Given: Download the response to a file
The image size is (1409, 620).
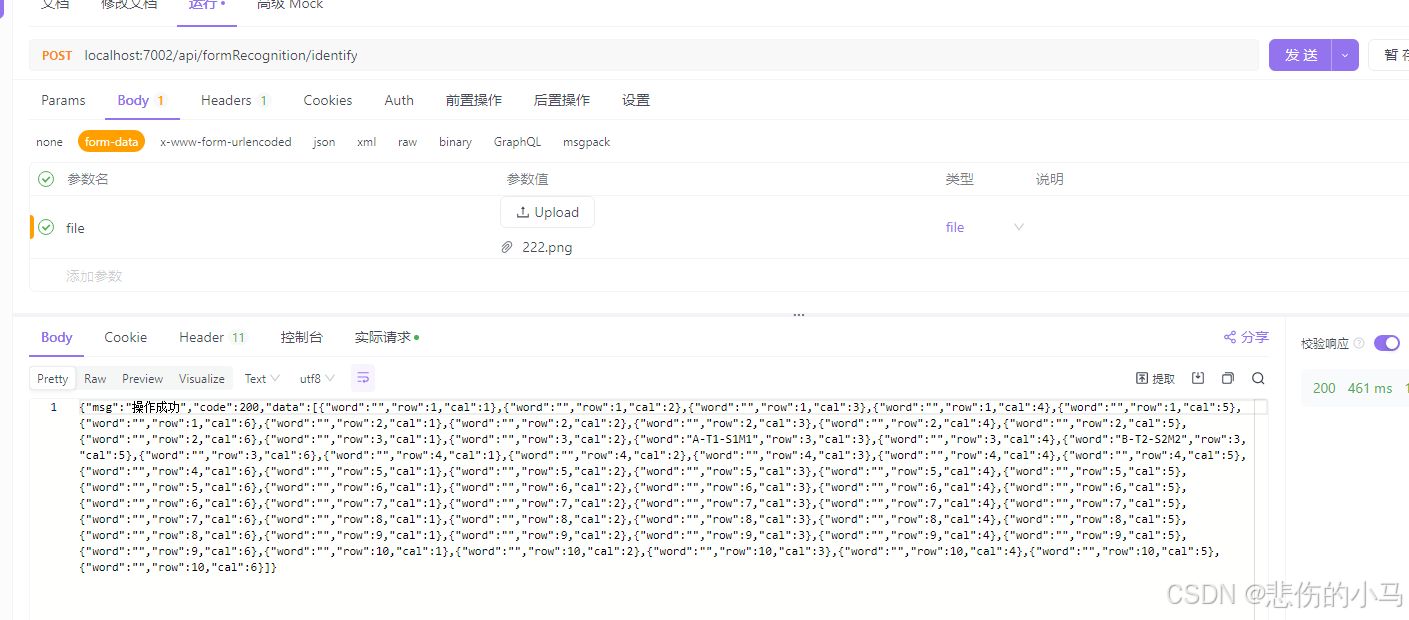Looking at the screenshot, I should click(1197, 377).
